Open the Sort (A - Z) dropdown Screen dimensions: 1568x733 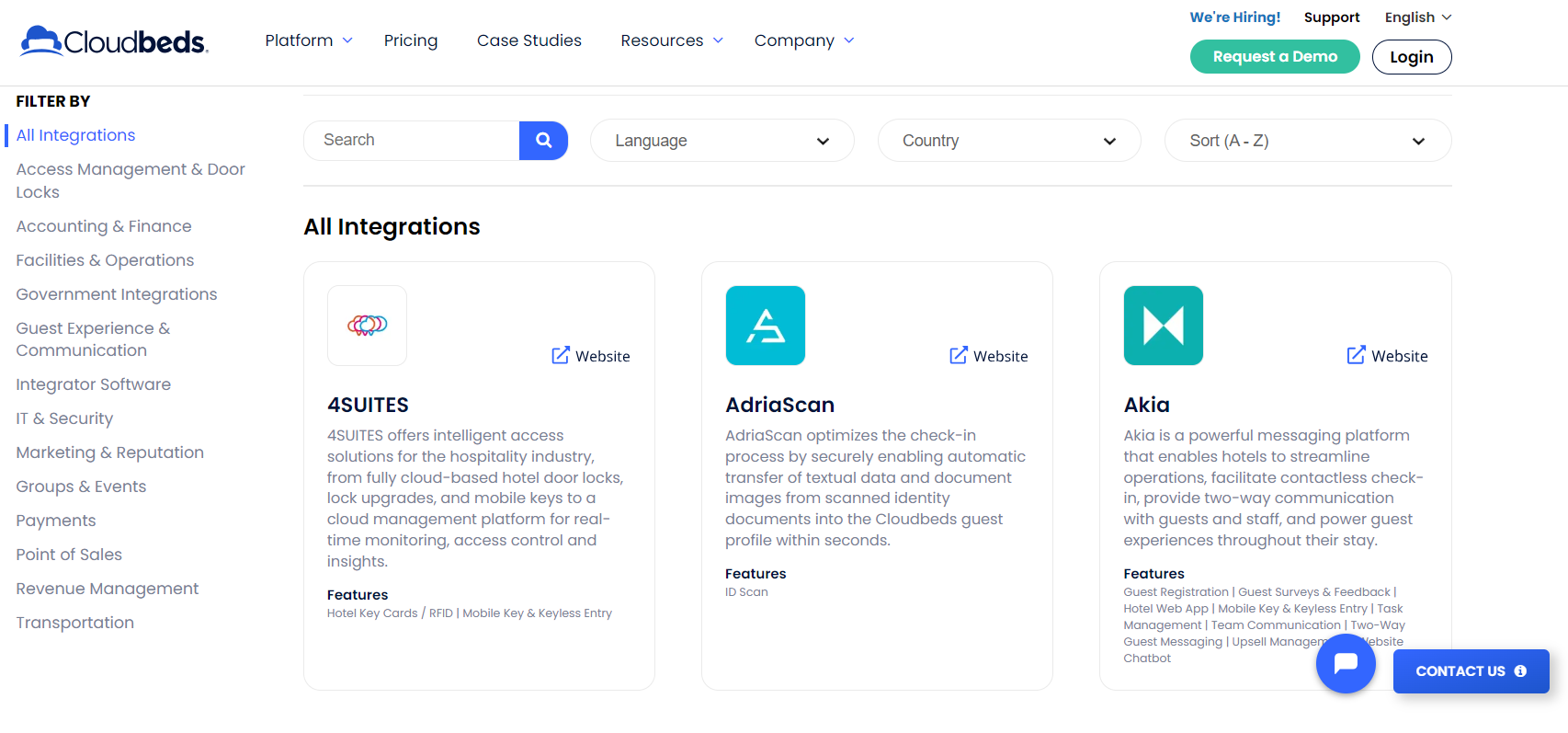coord(1308,141)
